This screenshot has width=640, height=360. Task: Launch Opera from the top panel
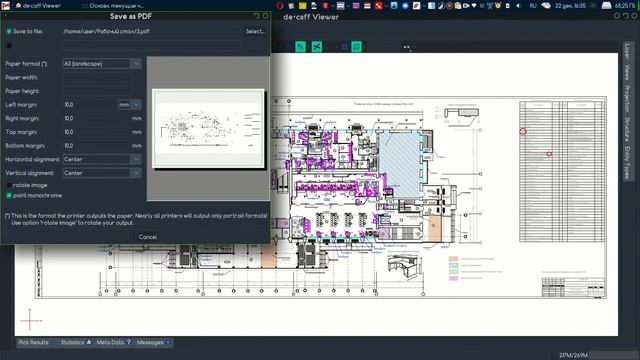[280, 6]
